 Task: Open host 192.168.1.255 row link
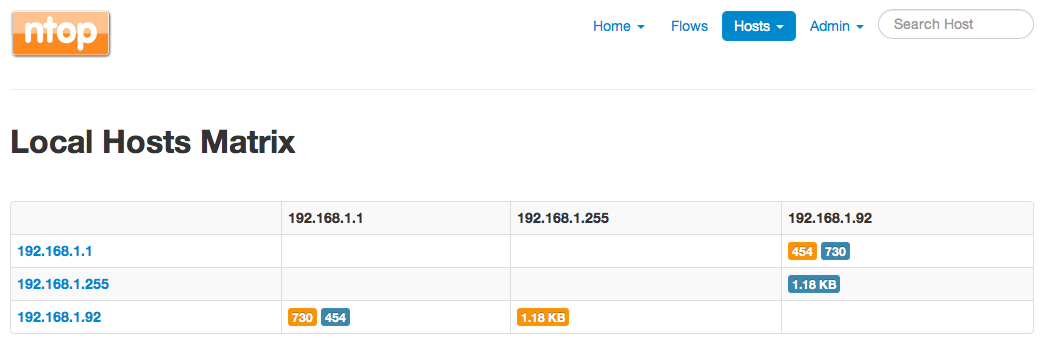coord(63,284)
